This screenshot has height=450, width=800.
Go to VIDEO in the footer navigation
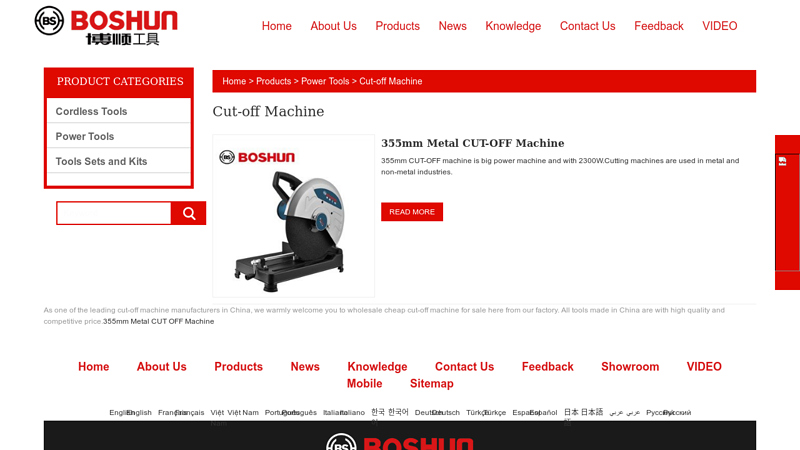[704, 367]
